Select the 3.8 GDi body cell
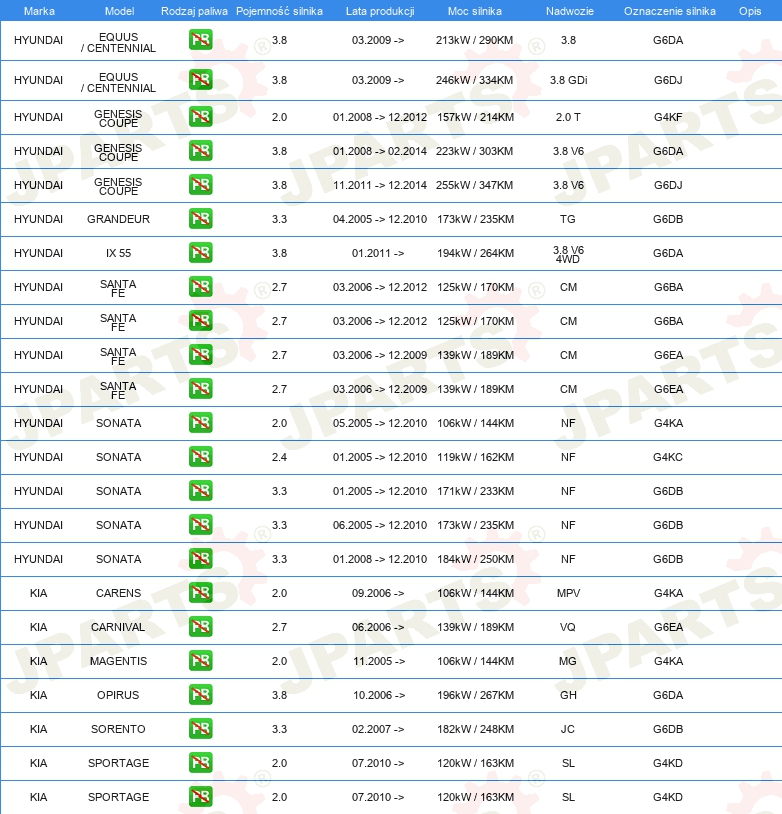The width and height of the screenshot is (782, 814). pyautogui.click(x=569, y=80)
